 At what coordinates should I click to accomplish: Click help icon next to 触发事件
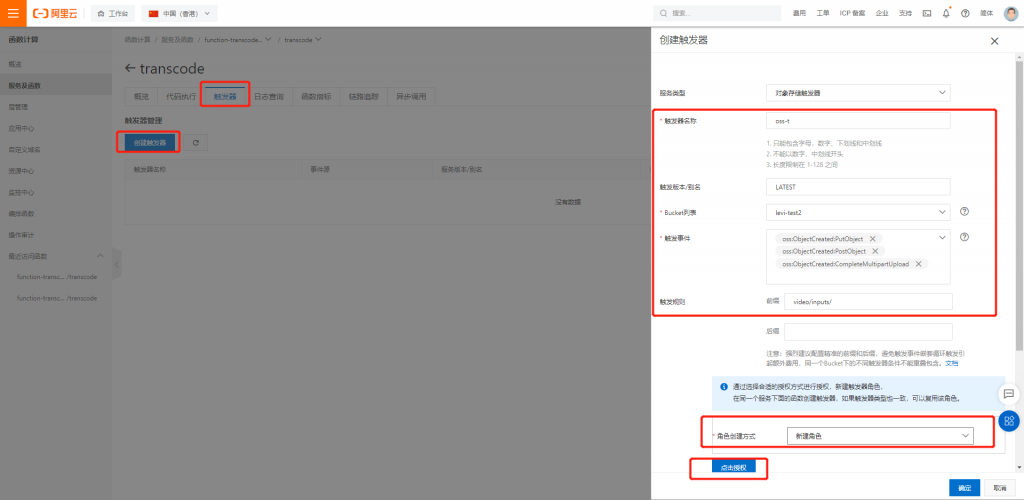coord(964,237)
